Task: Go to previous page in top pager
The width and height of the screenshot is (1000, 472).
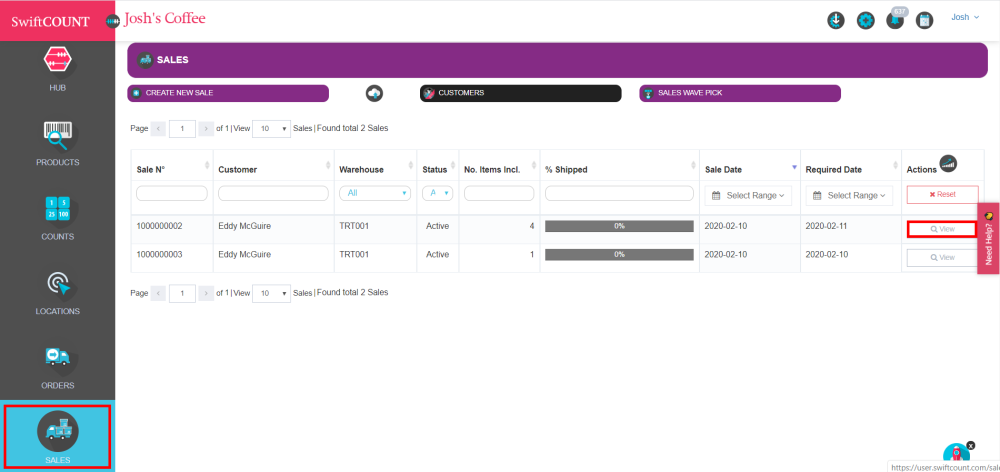Action: point(158,128)
